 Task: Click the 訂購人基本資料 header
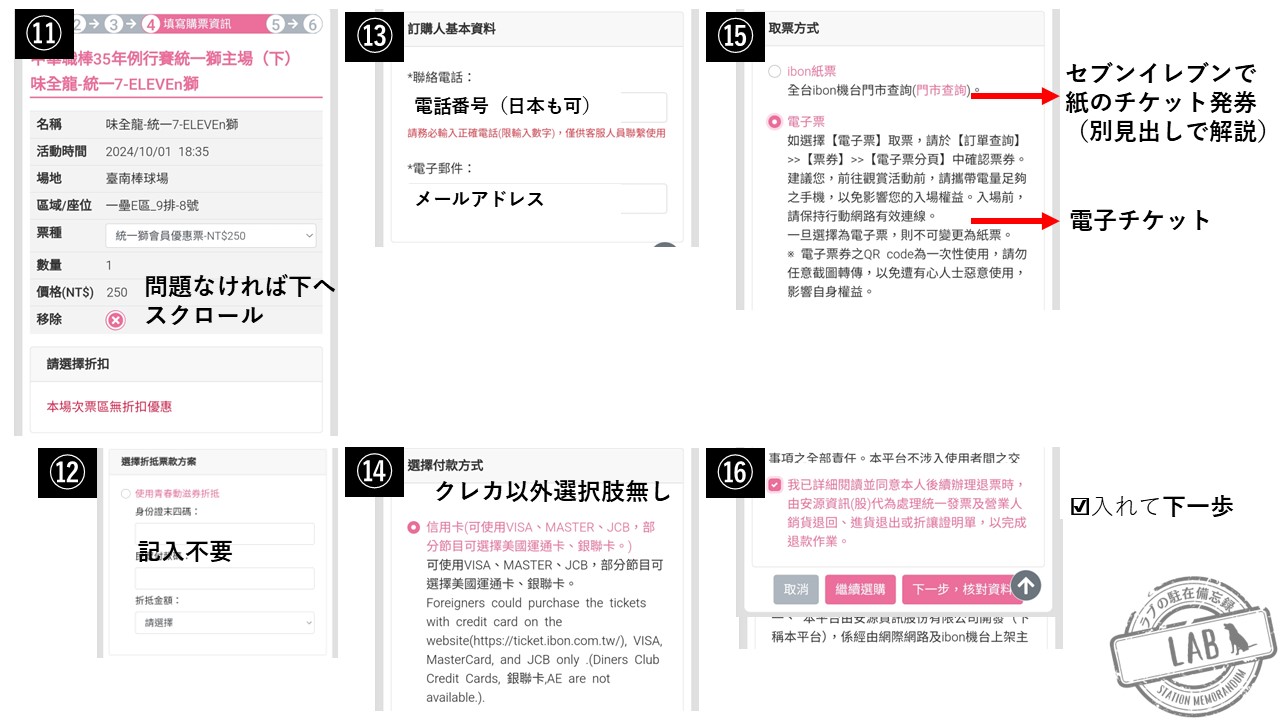(452, 29)
